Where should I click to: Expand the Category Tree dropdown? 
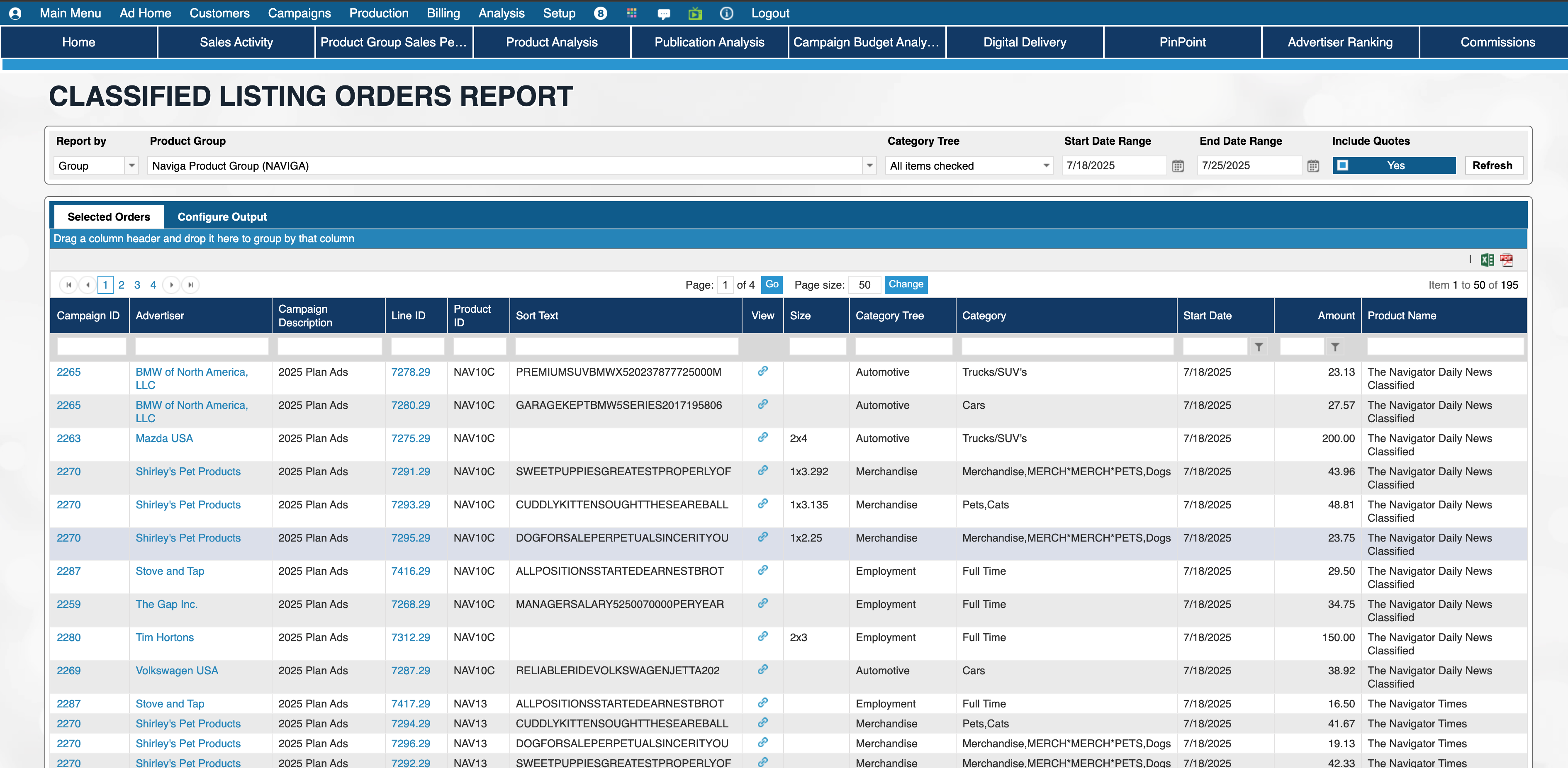(x=1046, y=165)
